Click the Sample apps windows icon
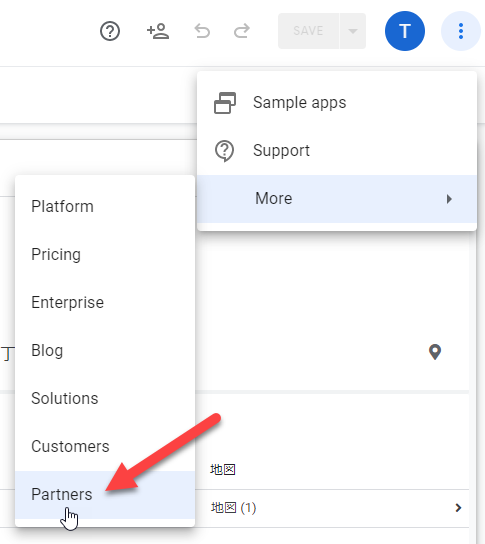The image size is (485, 544). [225, 103]
